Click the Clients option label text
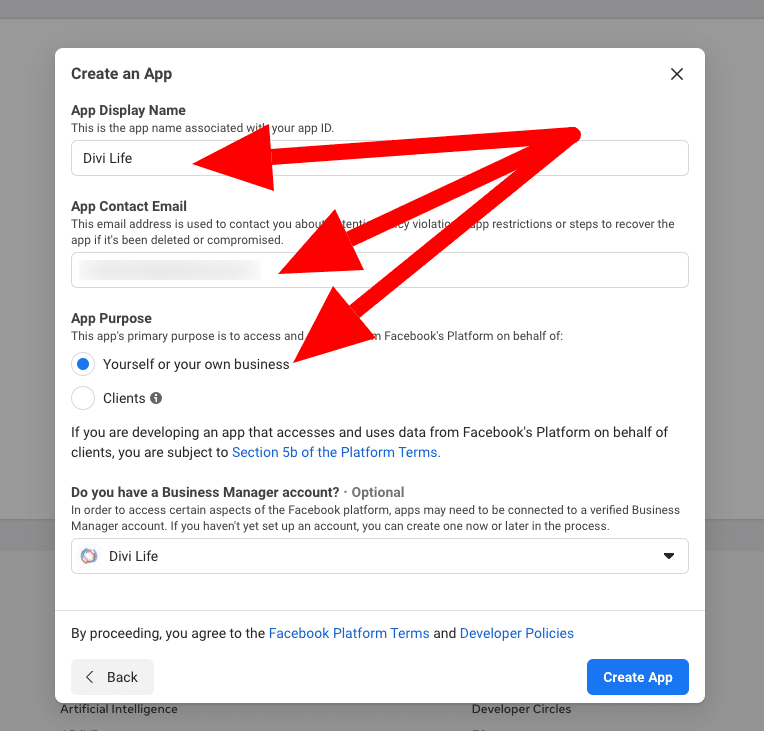The width and height of the screenshot is (764, 731). coord(124,398)
